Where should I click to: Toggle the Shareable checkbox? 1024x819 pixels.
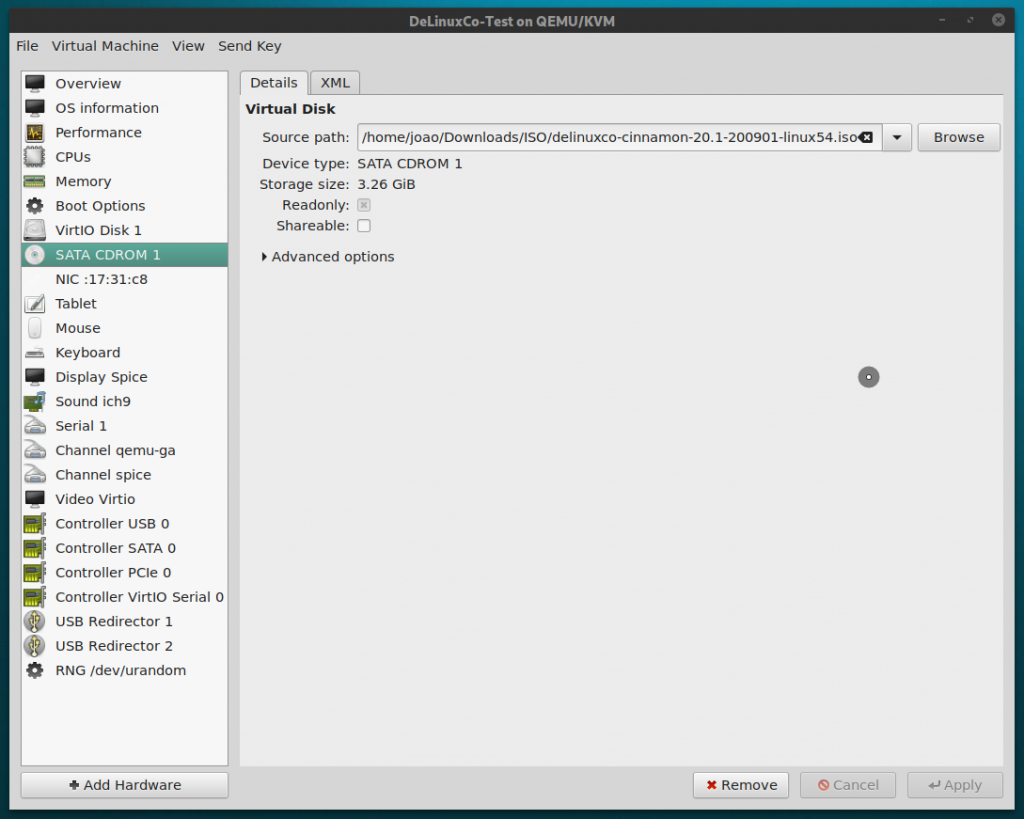pyautogui.click(x=364, y=225)
